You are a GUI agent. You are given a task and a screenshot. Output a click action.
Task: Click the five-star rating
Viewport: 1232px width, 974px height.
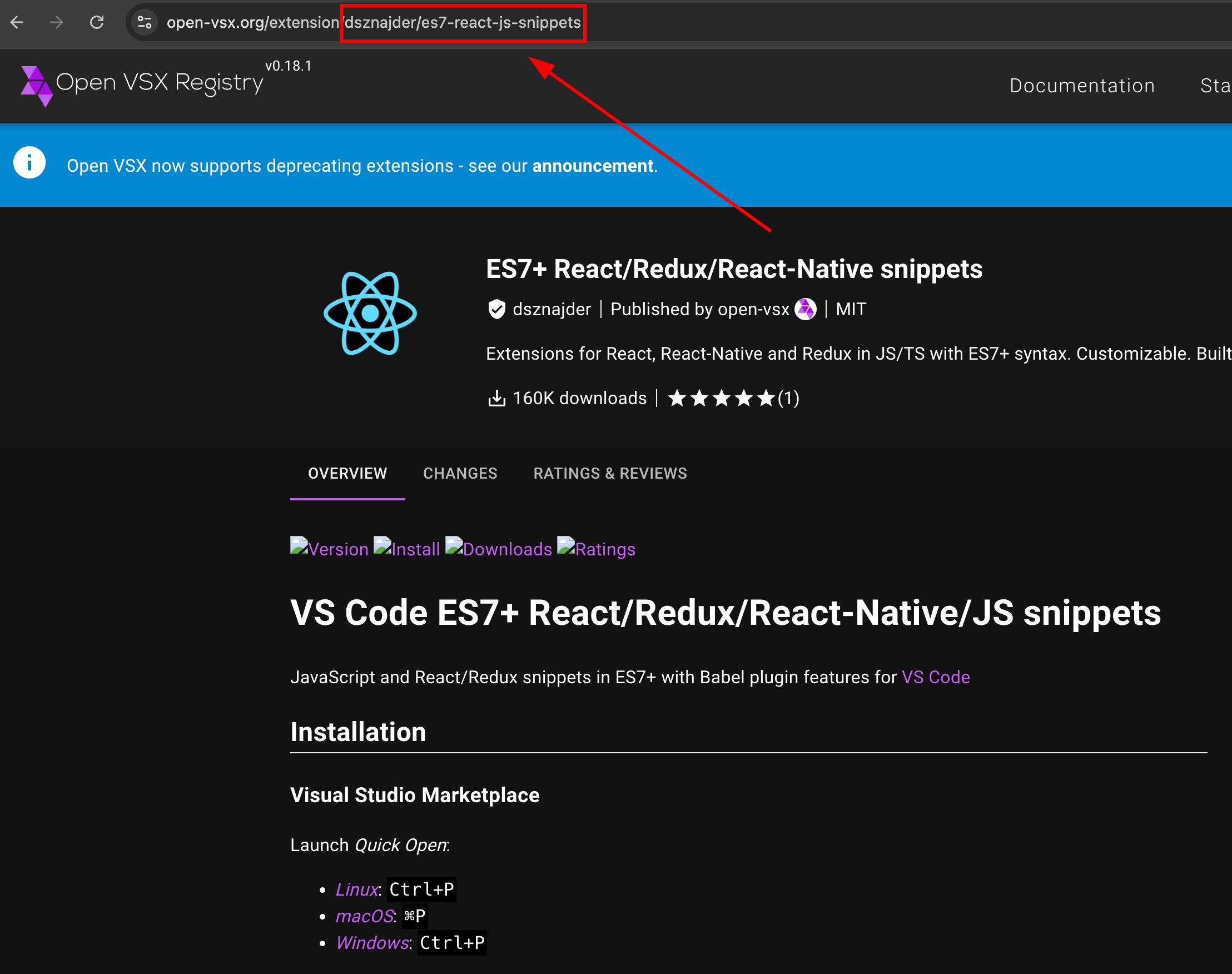[722, 398]
